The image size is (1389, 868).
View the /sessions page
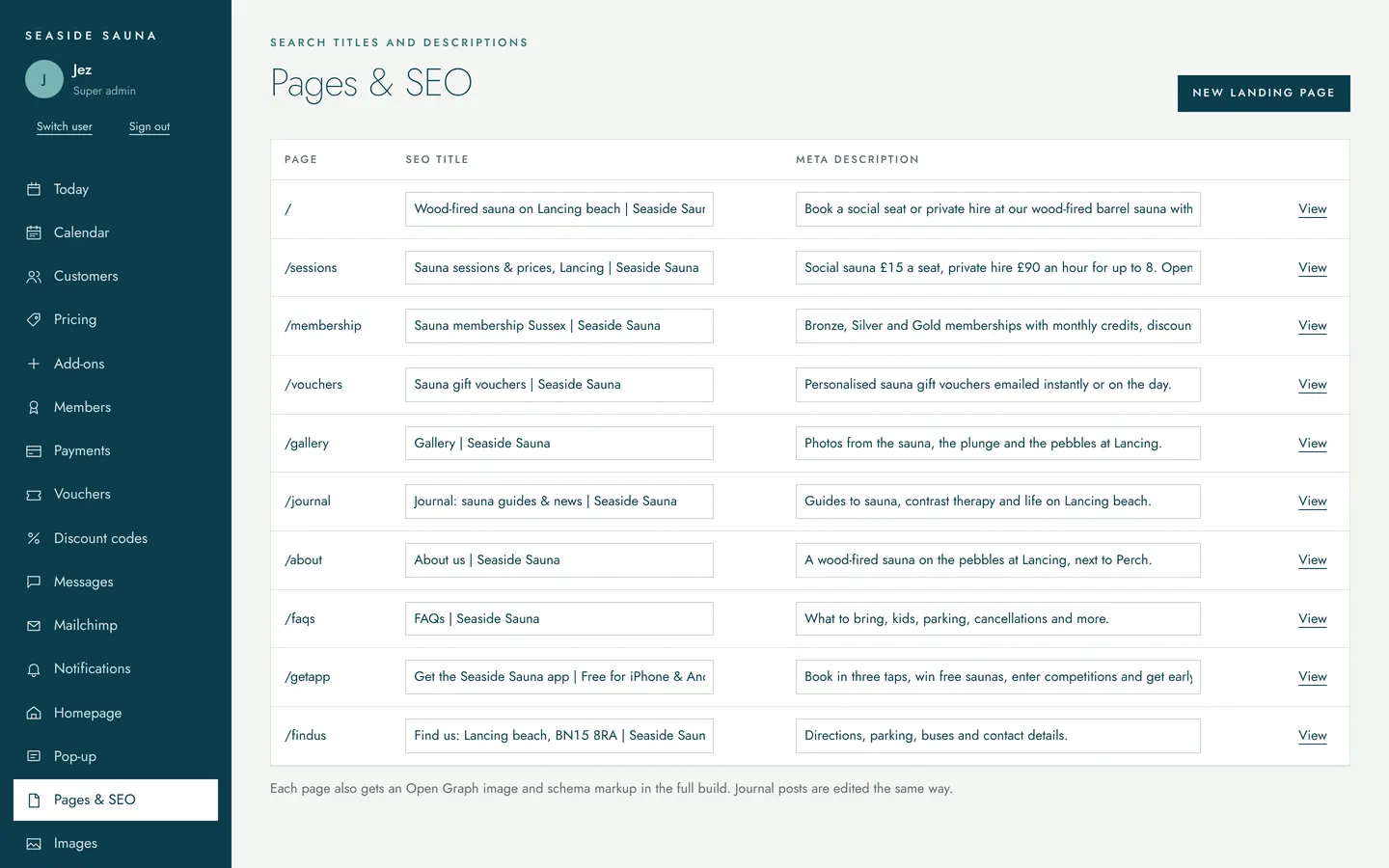[1313, 267]
